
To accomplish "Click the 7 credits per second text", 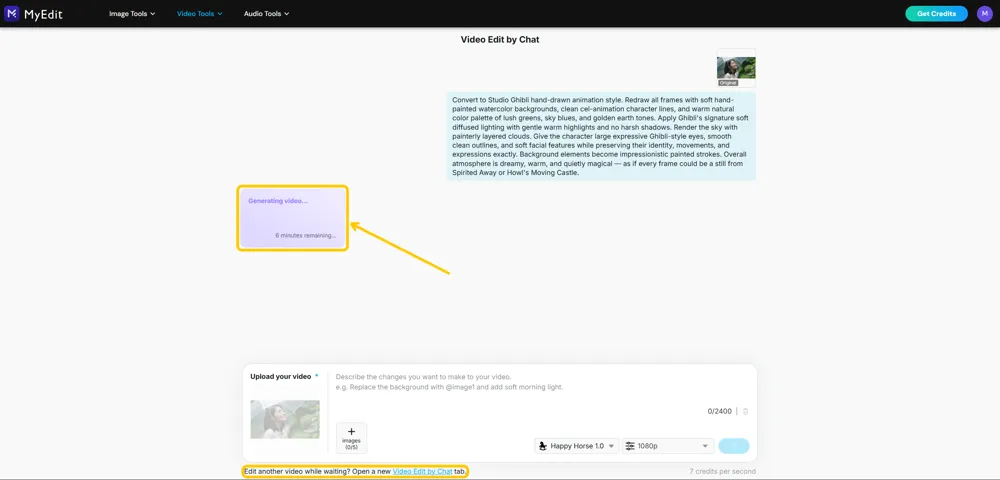I will pos(723,471).
